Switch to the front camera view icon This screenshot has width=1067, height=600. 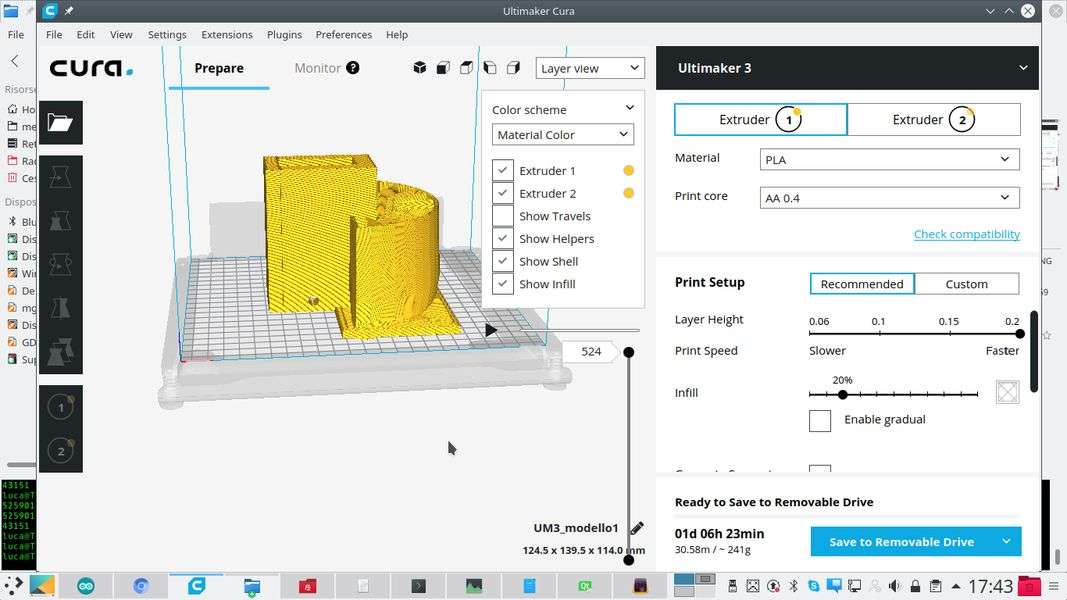(443, 68)
